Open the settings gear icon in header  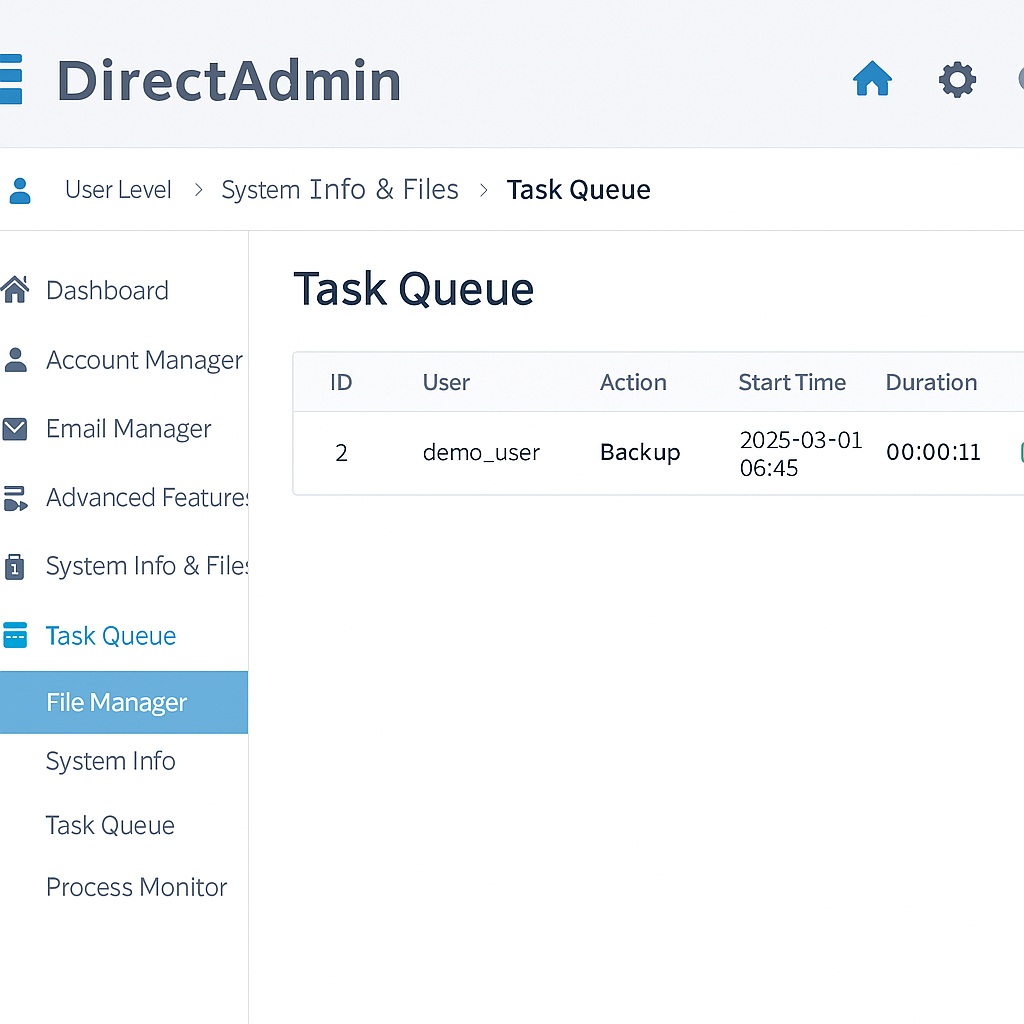click(957, 80)
